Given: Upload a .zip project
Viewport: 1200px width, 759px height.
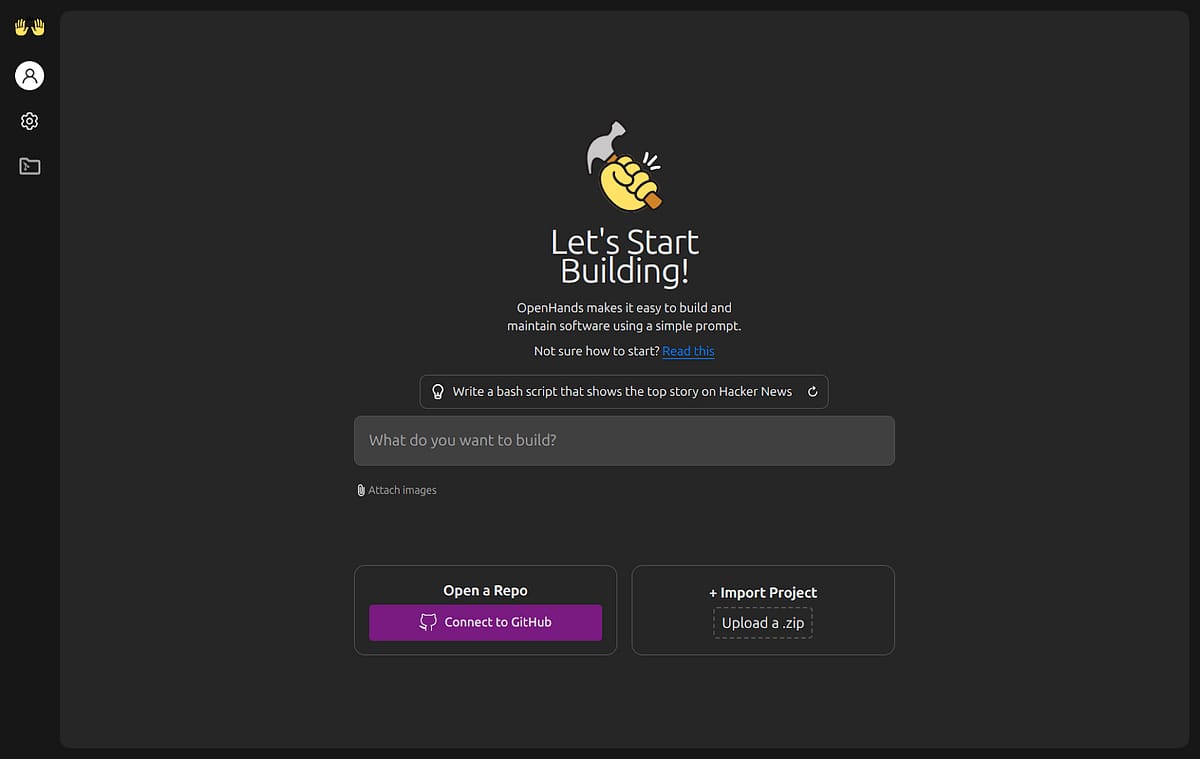Looking at the screenshot, I should click(x=763, y=623).
